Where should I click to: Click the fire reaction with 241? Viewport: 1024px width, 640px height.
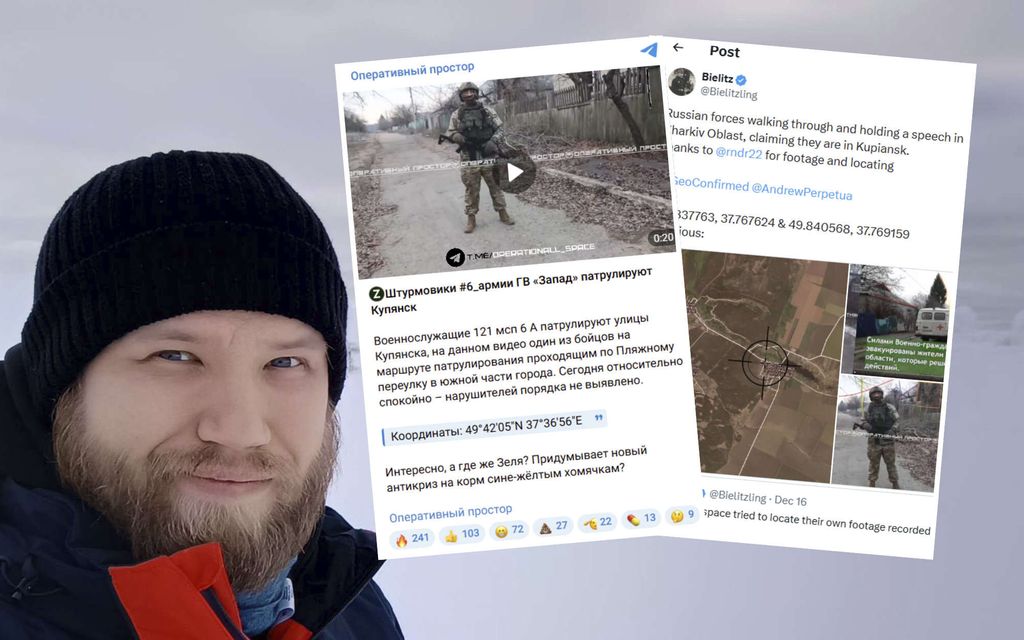[413, 538]
